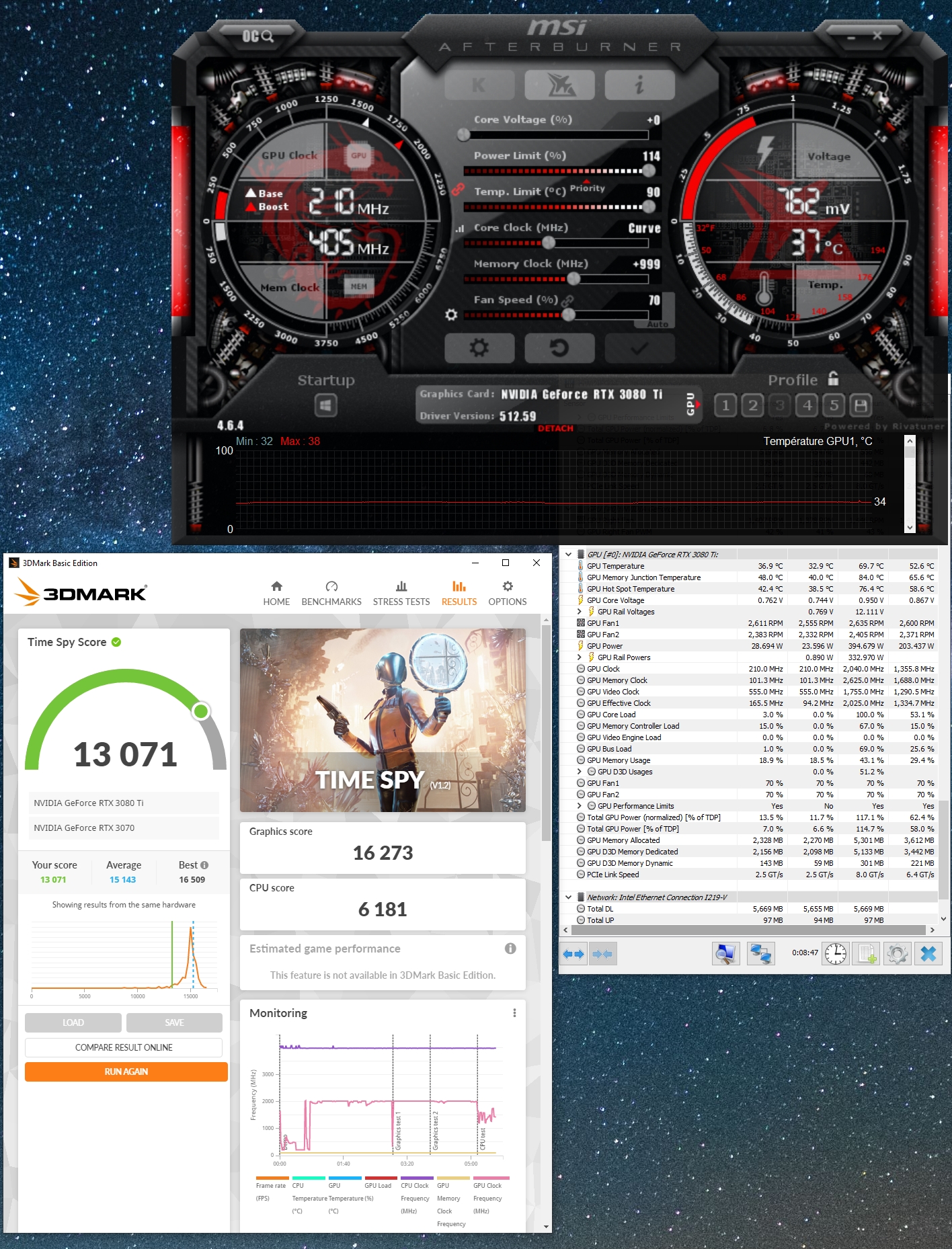Apply Afterburner settings with checkmark button
This screenshot has height=1249, width=952.
coord(639,348)
